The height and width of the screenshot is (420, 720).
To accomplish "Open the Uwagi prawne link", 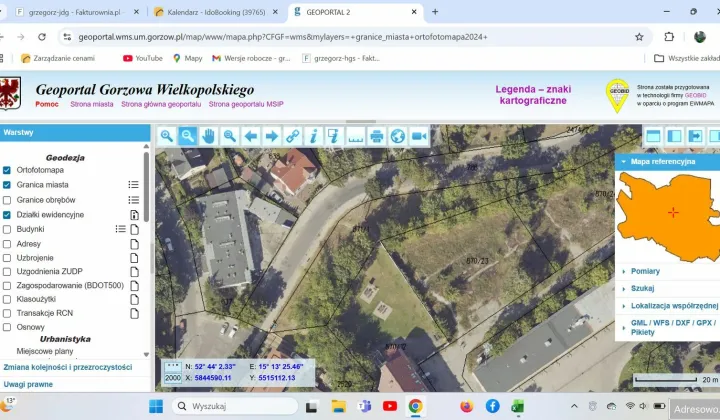I will [x=28, y=384].
